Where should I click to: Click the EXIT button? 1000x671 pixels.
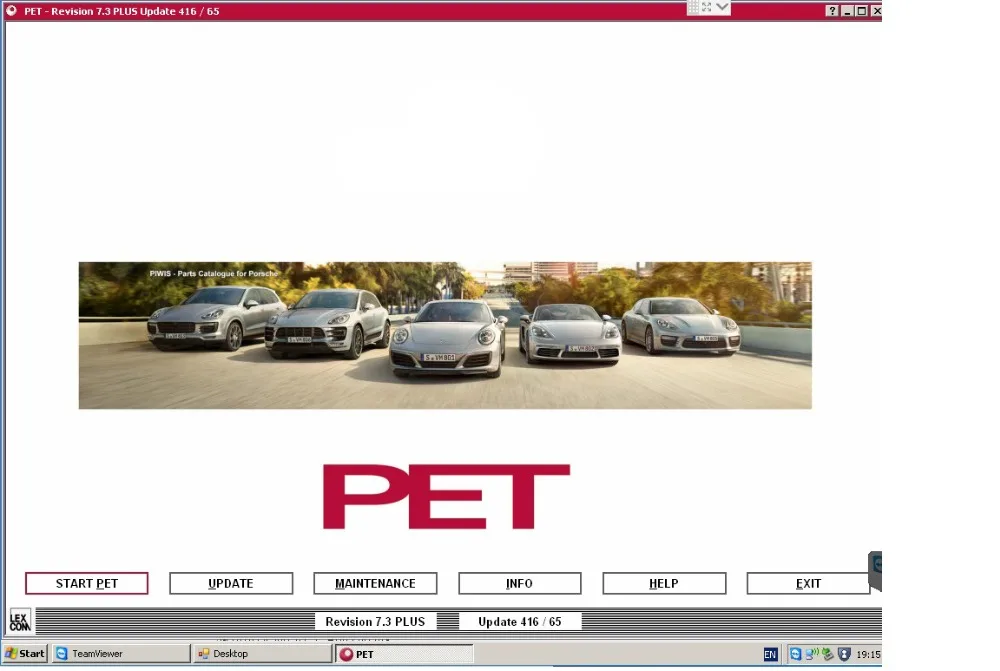808,583
